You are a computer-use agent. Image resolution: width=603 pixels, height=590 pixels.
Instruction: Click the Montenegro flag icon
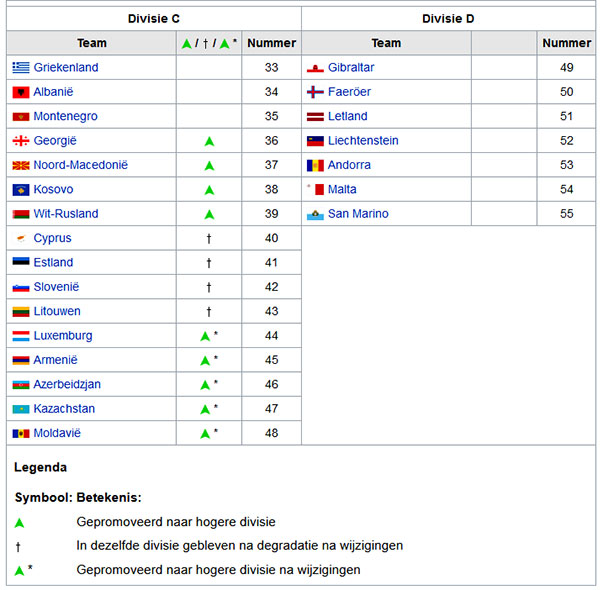21,117
